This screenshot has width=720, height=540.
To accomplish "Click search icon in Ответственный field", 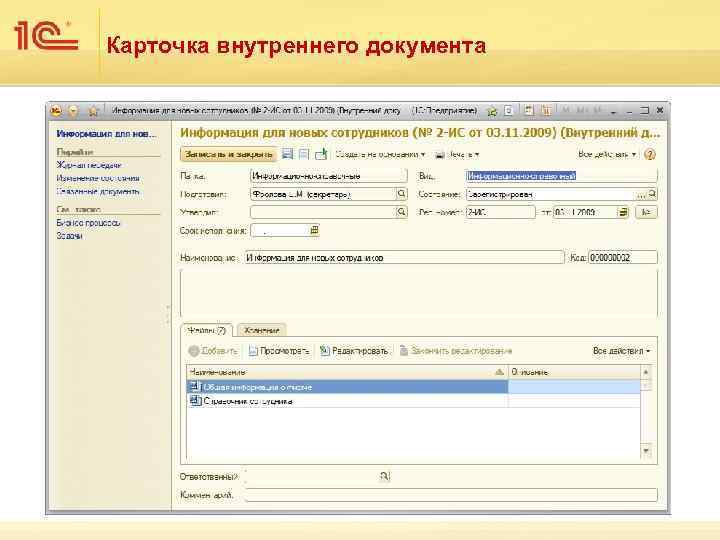I will [x=385, y=477].
